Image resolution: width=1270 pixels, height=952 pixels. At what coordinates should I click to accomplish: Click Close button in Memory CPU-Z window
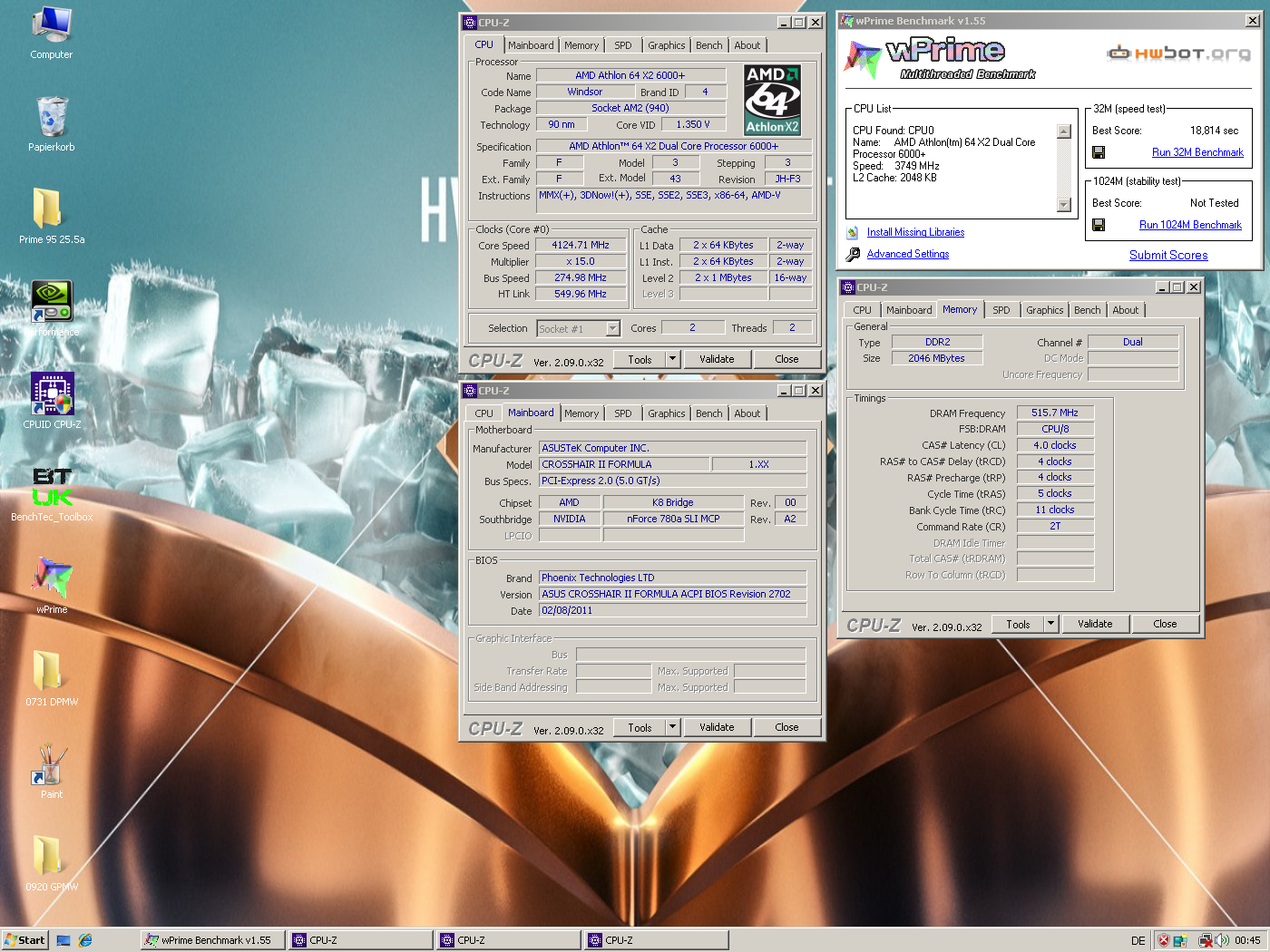click(x=1165, y=624)
